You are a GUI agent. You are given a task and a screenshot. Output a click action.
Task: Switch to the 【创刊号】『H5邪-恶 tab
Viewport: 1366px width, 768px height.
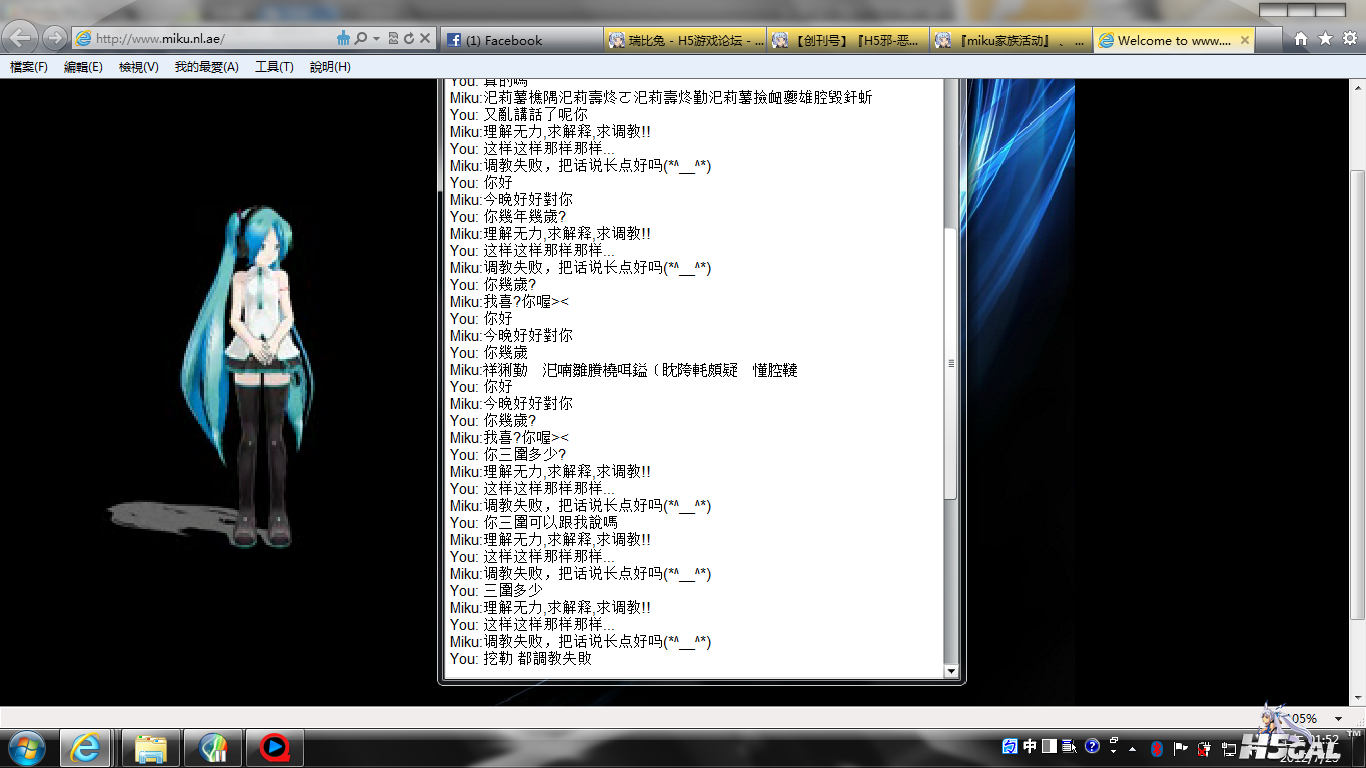[849, 40]
